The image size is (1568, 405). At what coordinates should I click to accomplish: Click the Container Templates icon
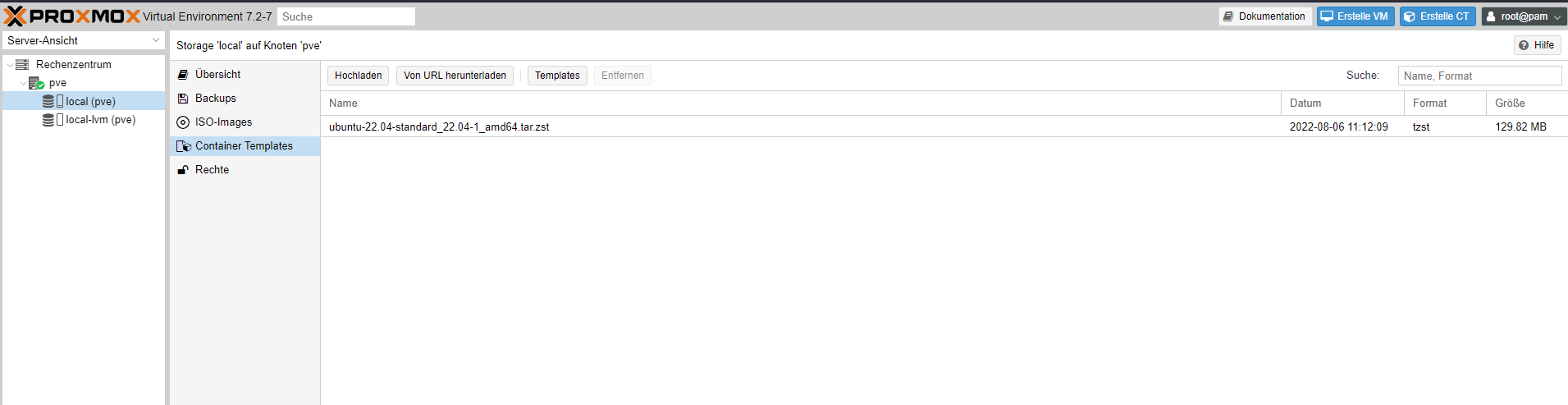click(x=184, y=146)
